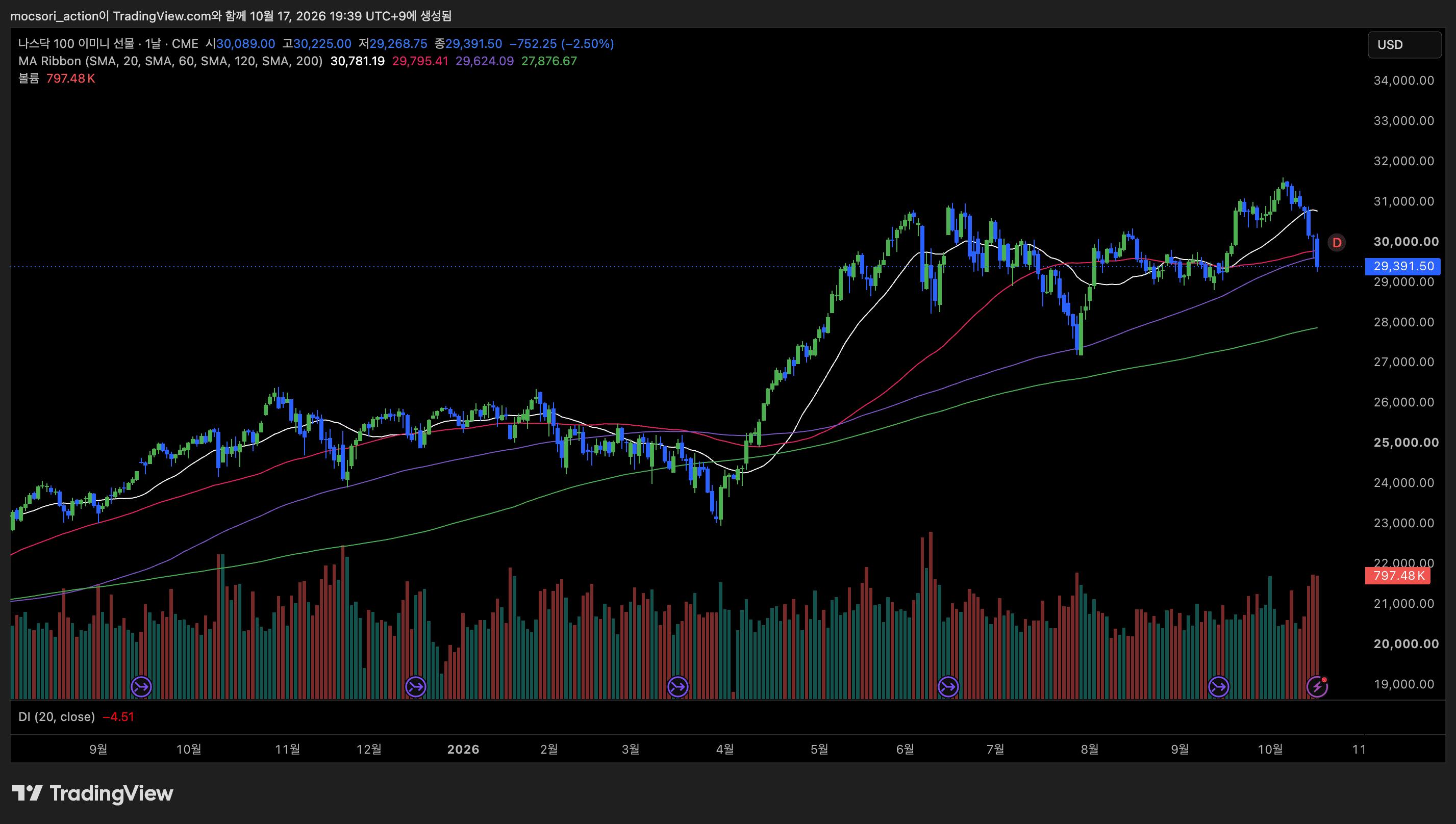The width and height of the screenshot is (1456, 824).
Task: Click the purple SMA value 29,624.09
Action: (x=485, y=61)
